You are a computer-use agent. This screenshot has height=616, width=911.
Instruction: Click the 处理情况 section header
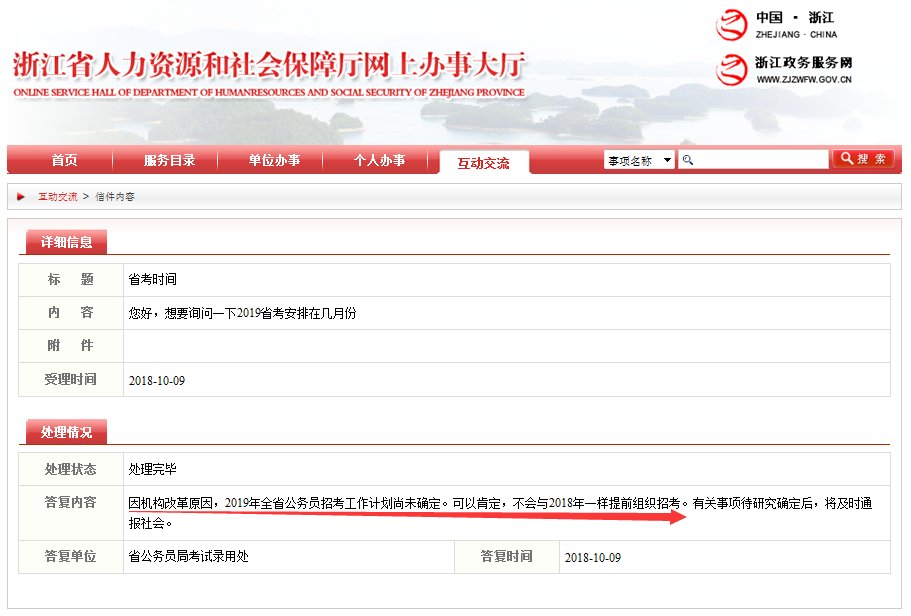pos(66,432)
